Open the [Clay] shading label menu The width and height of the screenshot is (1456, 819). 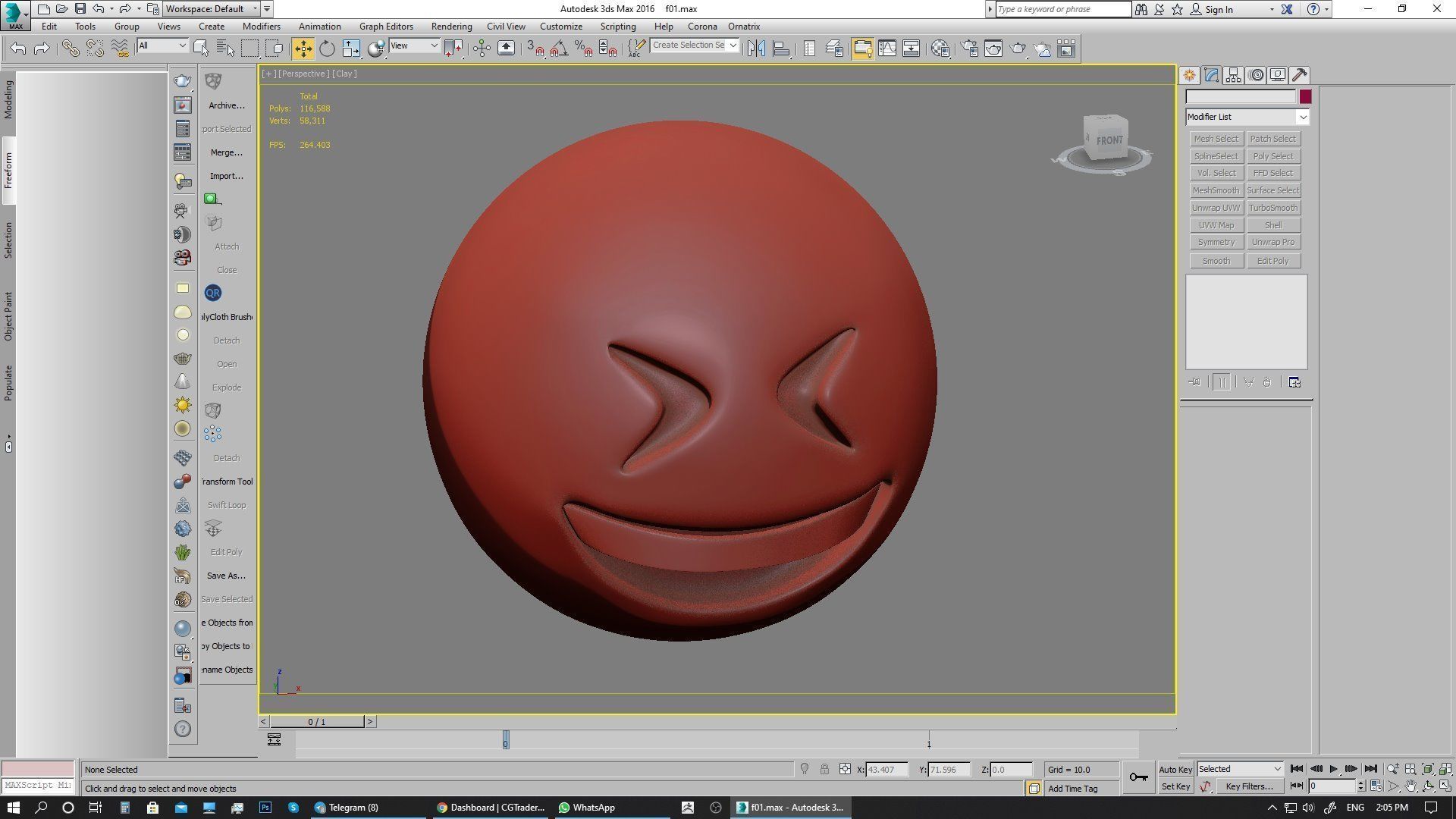(344, 74)
